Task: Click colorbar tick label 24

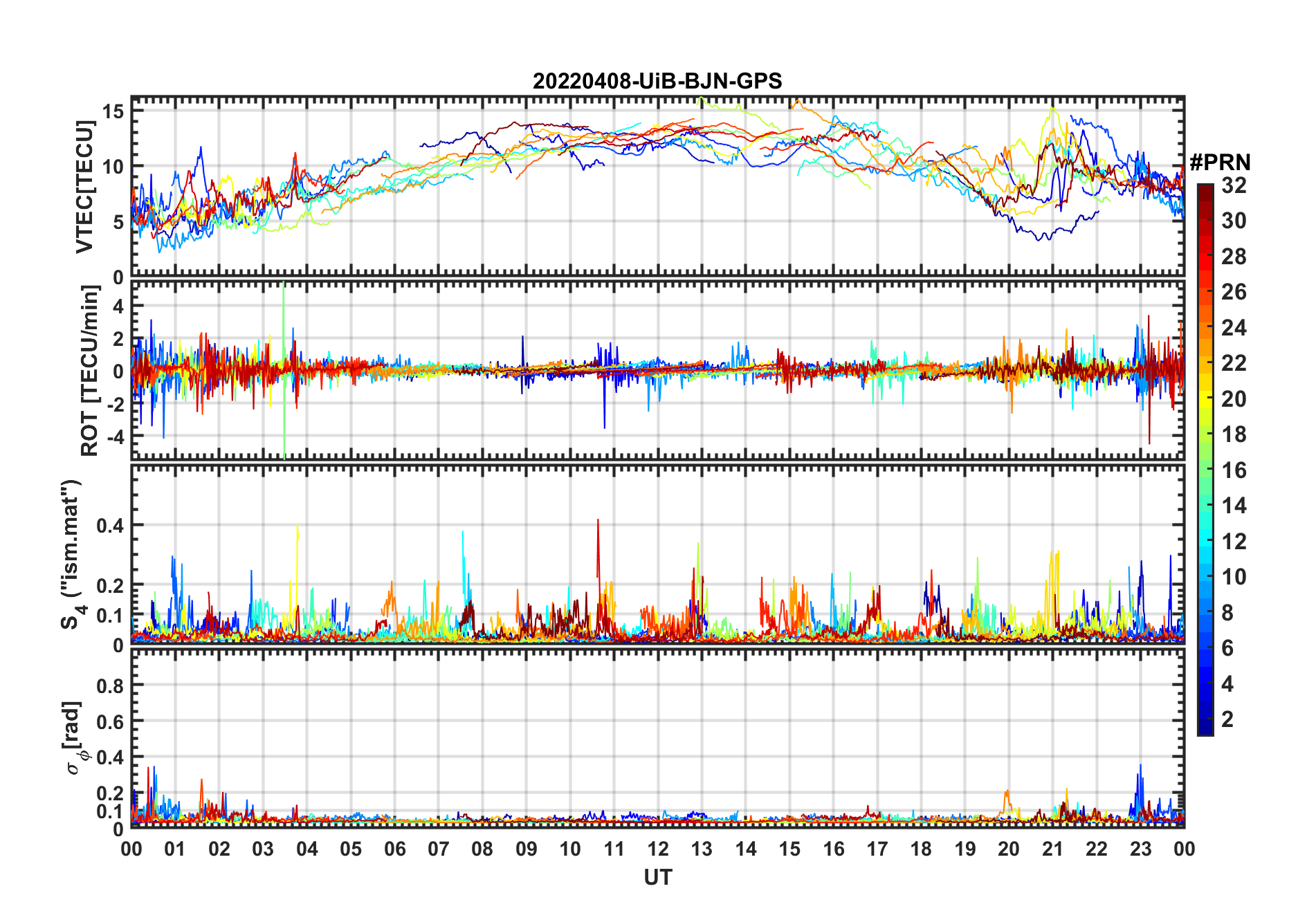Action: [1234, 328]
